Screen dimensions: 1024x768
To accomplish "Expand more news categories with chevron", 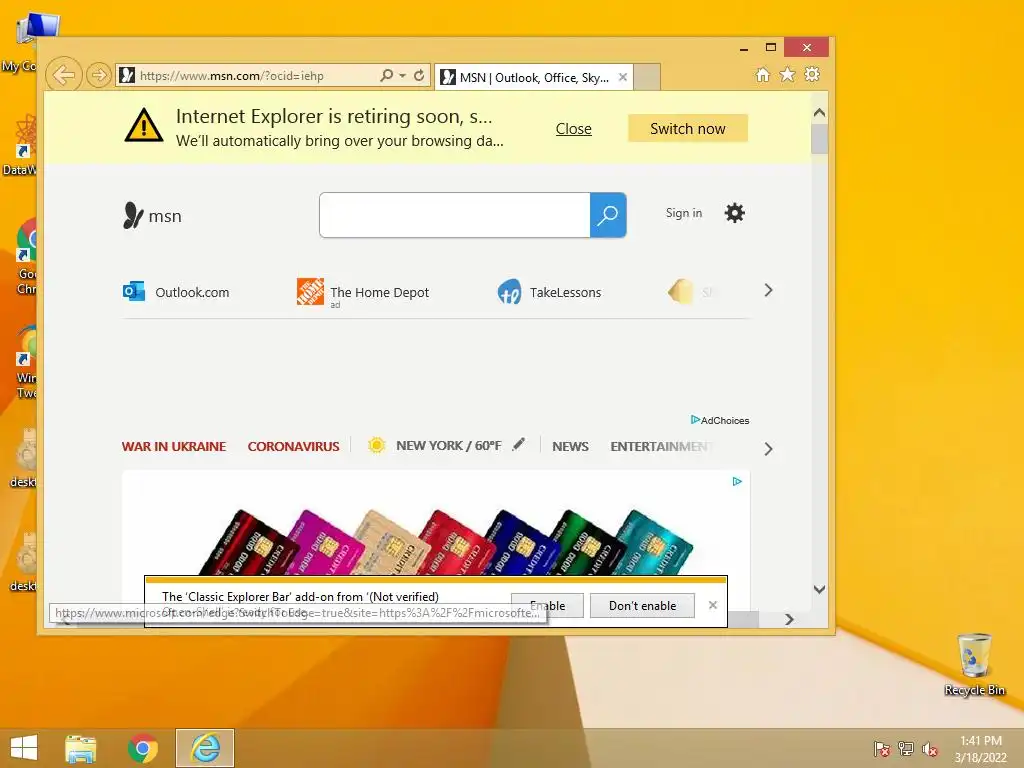I will [768, 449].
